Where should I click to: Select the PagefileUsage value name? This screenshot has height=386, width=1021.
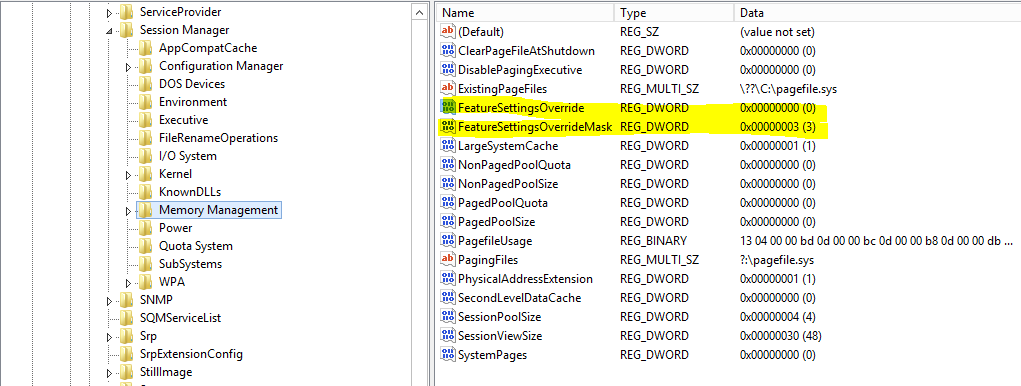[x=495, y=241]
